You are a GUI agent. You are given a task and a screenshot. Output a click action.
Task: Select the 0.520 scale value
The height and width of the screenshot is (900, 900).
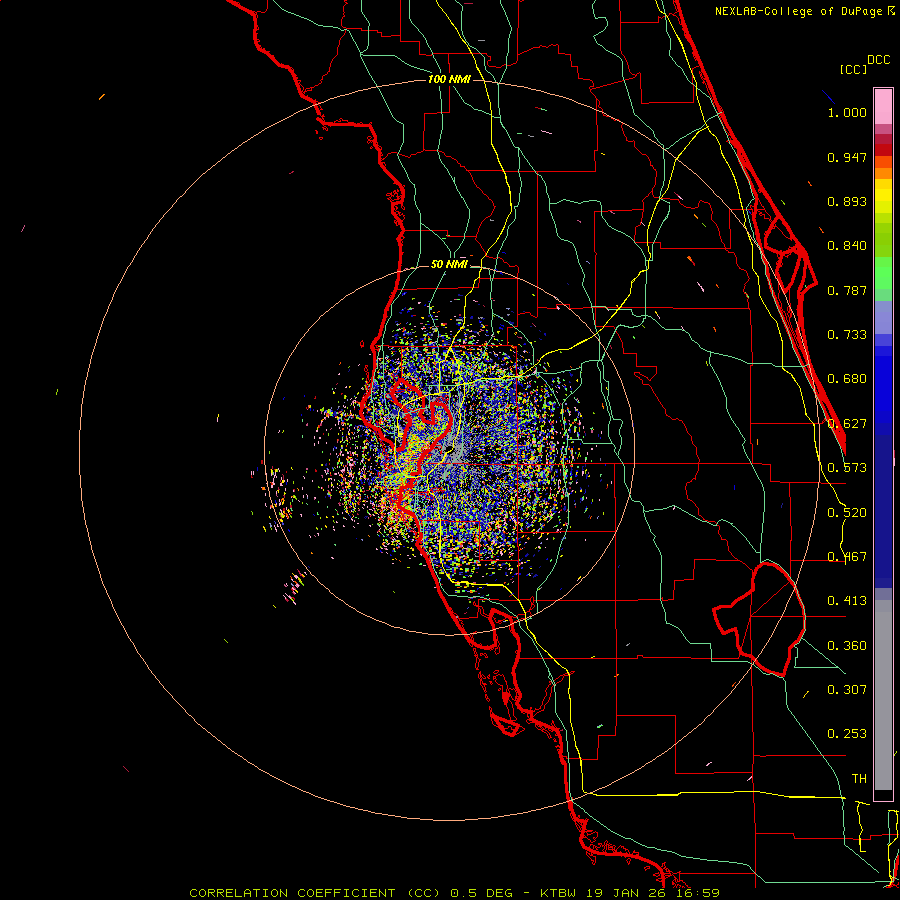pyautogui.click(x=847, y=513)
